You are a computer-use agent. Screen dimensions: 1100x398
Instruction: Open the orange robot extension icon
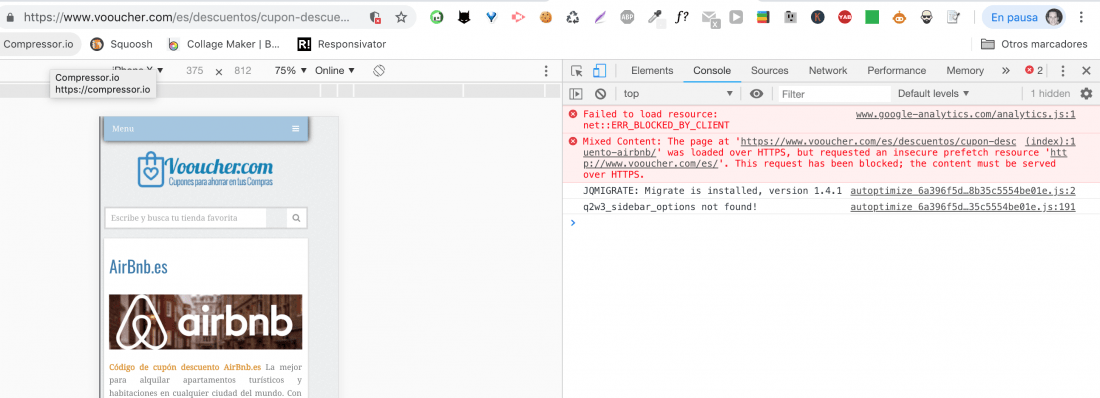pos(899,18)
